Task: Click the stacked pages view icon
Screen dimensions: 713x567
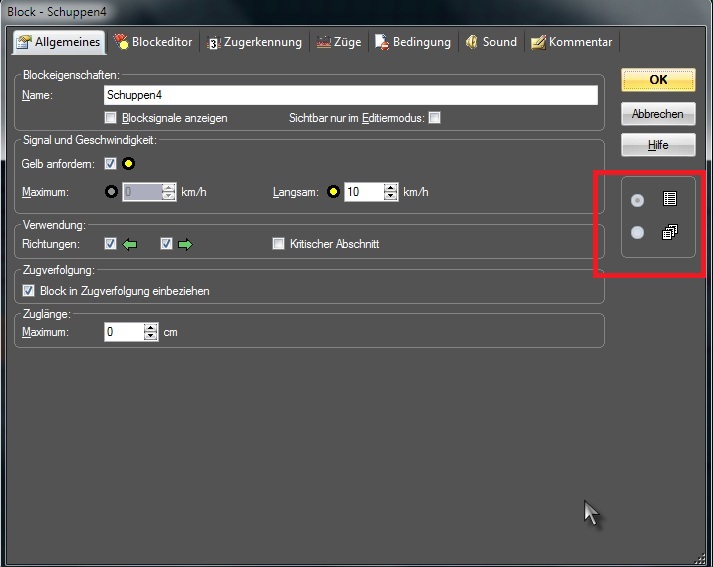Action: pyautogui.click(x=670, y=232)
